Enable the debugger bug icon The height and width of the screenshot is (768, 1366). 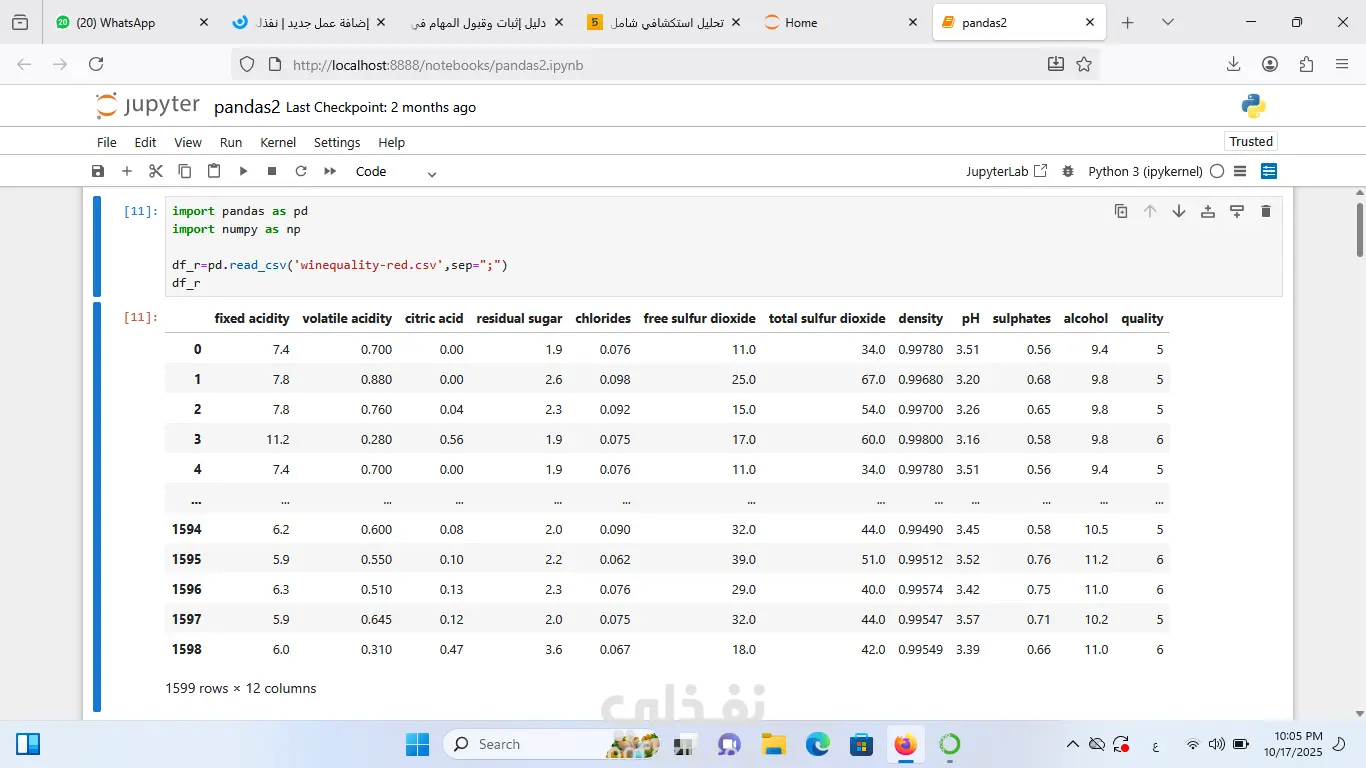click(x=1068, y=171)
